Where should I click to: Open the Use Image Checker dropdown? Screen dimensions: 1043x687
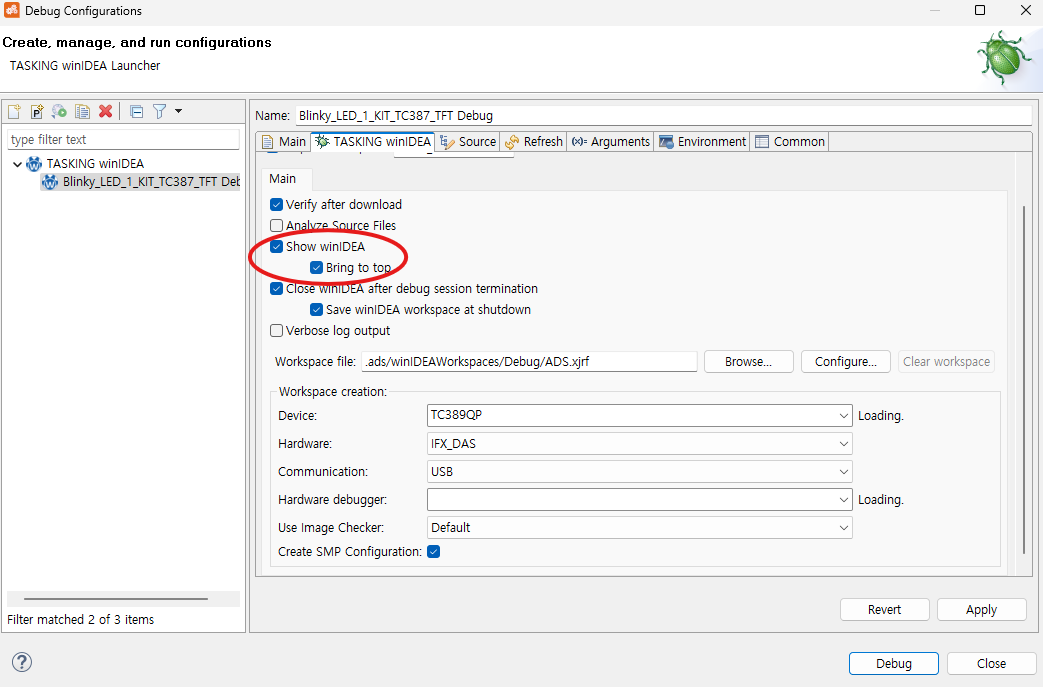639,527
